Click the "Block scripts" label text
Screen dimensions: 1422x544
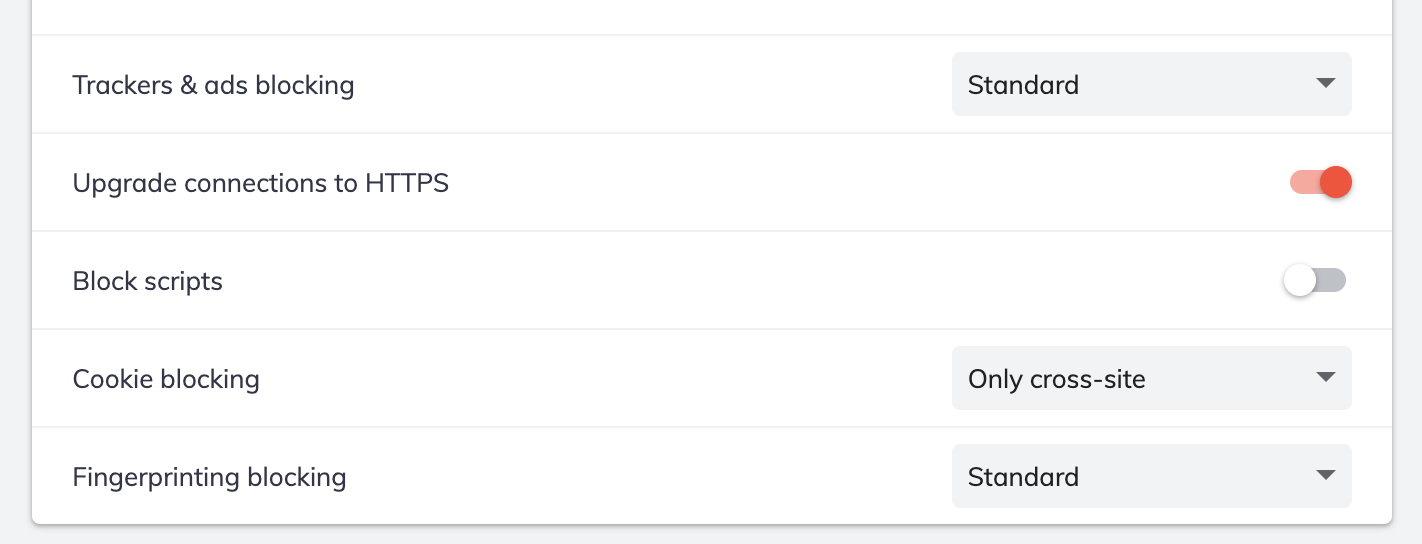147,281
